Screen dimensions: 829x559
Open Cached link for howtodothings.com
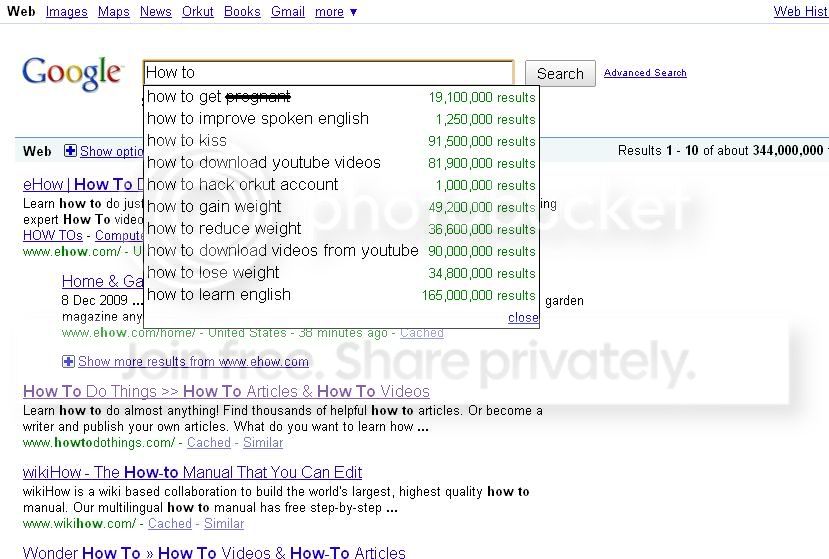point(209,443)
